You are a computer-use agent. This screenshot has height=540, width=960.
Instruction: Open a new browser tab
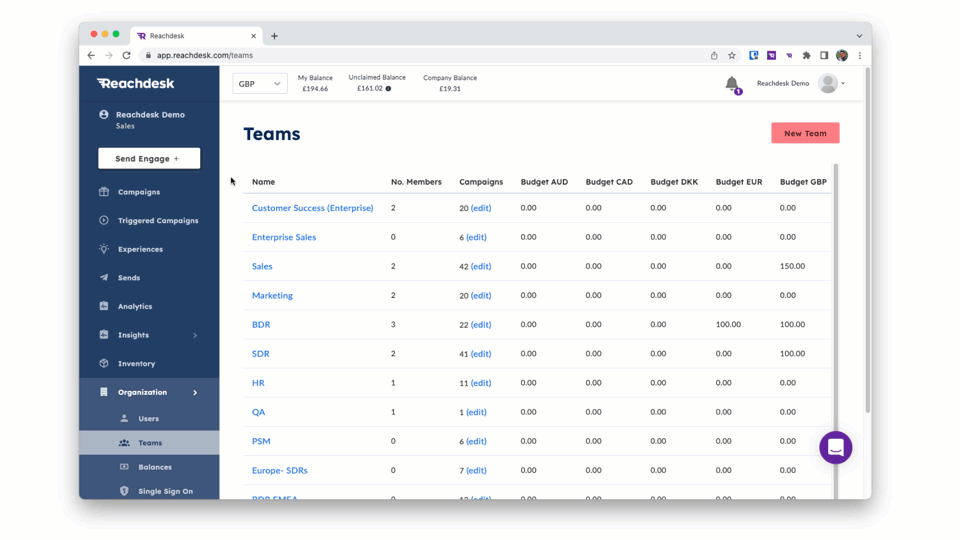274,36
